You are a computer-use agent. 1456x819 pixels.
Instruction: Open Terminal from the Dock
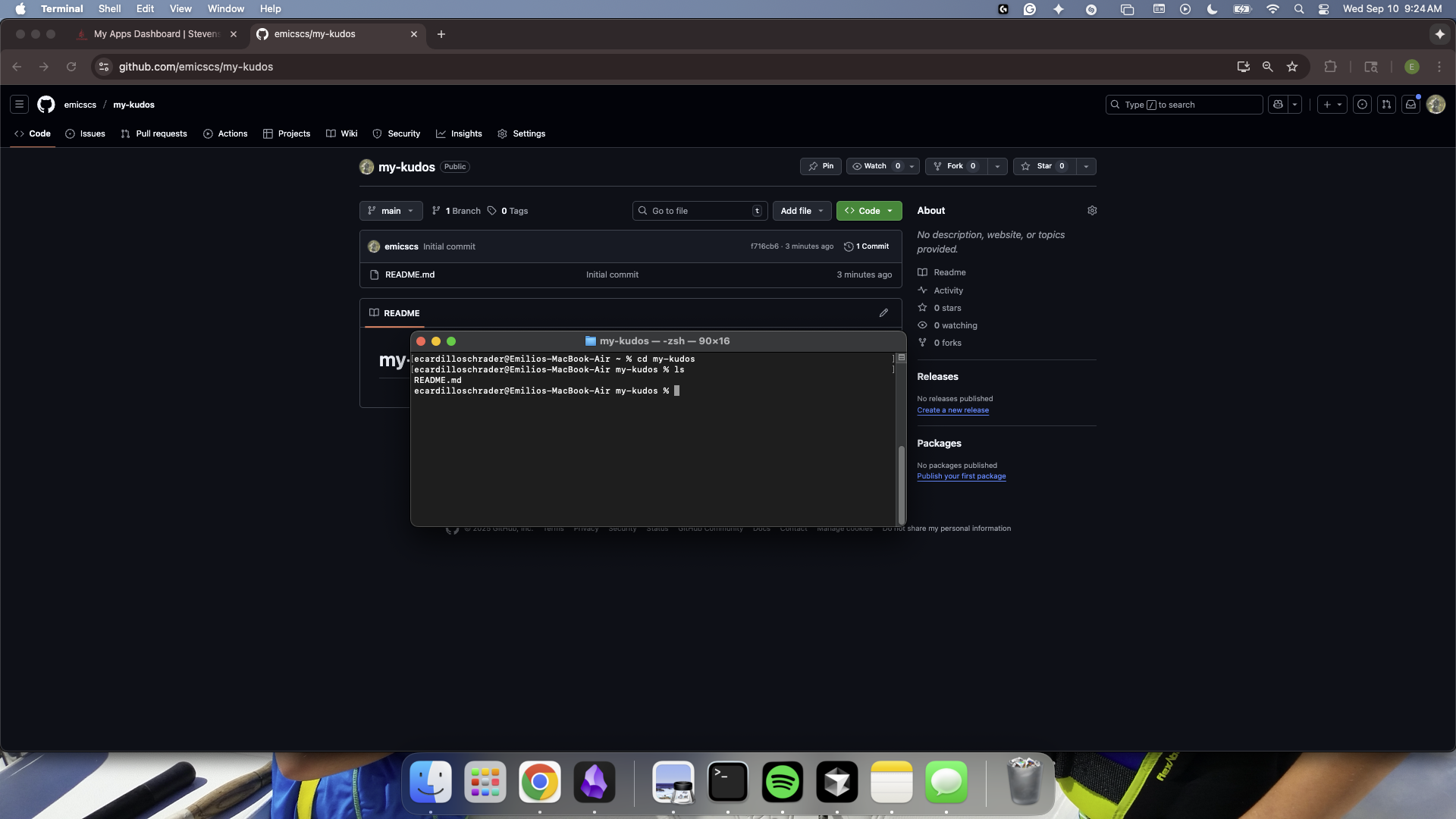click(728, 782)
